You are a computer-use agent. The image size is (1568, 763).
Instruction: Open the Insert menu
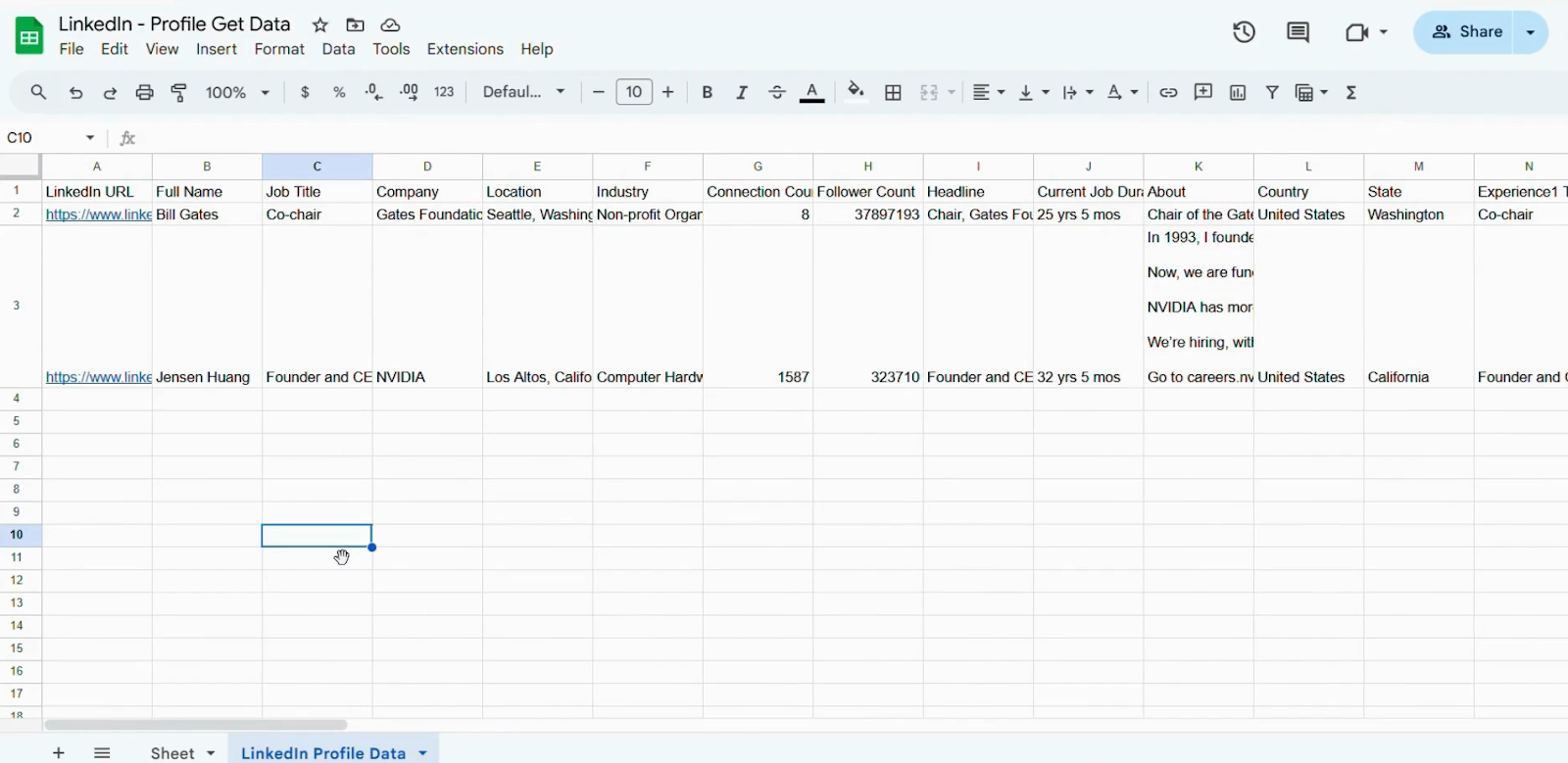click(217, 49)
